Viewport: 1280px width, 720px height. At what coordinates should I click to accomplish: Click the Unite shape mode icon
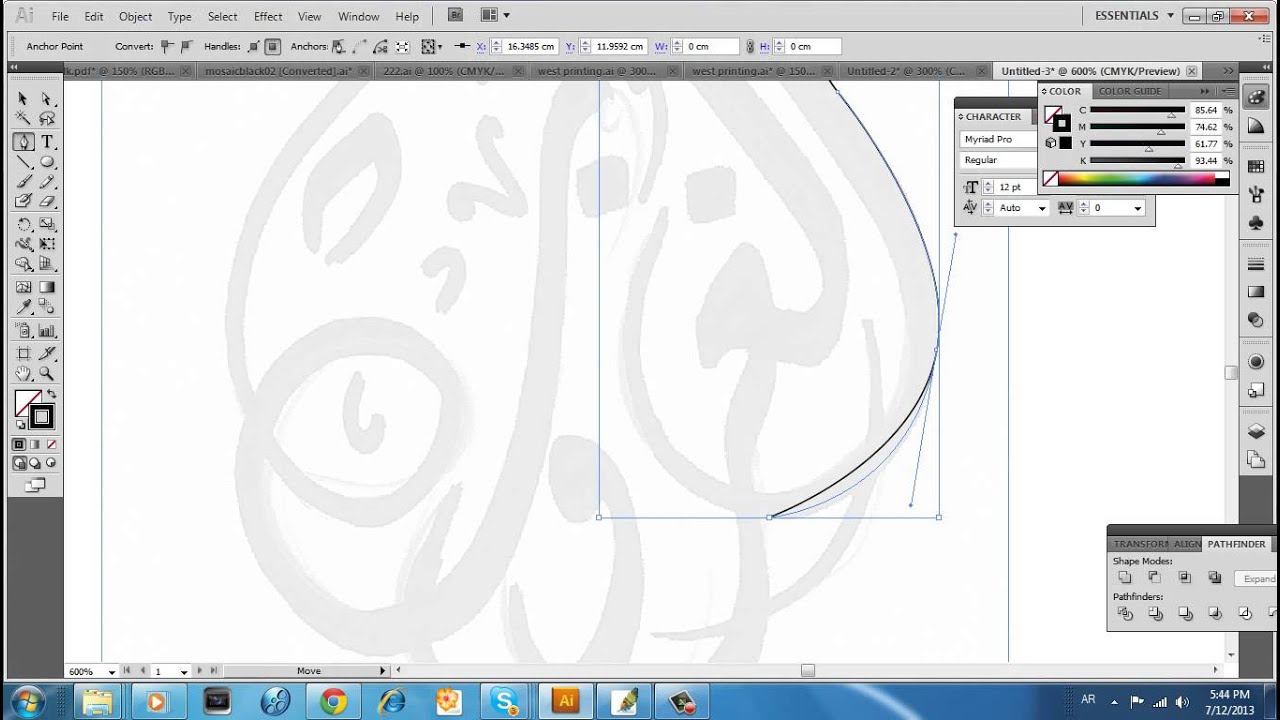(1125, 578)
